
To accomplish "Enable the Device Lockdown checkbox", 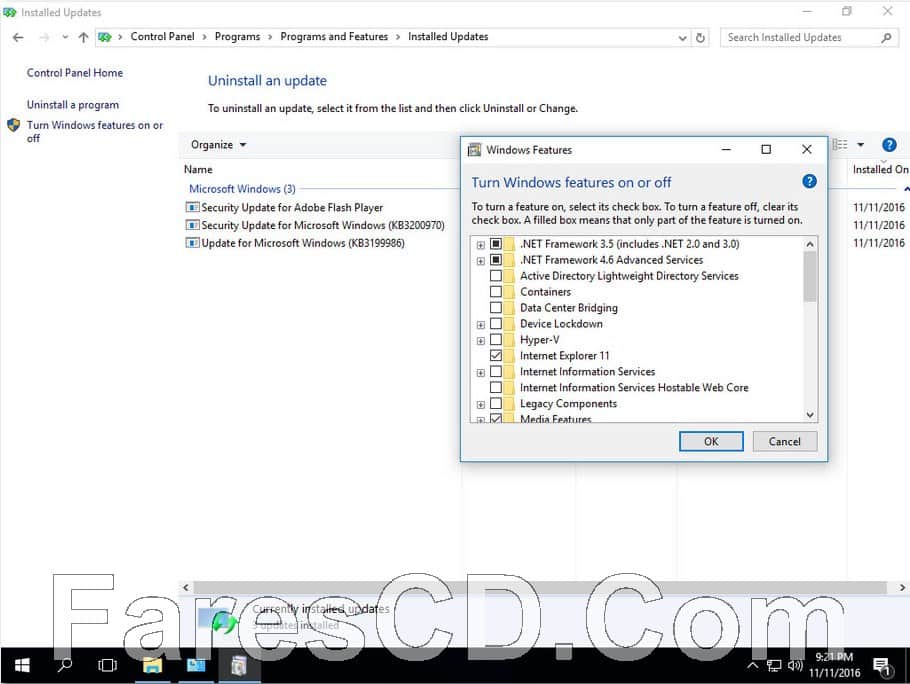I will (x=496, y=324).
